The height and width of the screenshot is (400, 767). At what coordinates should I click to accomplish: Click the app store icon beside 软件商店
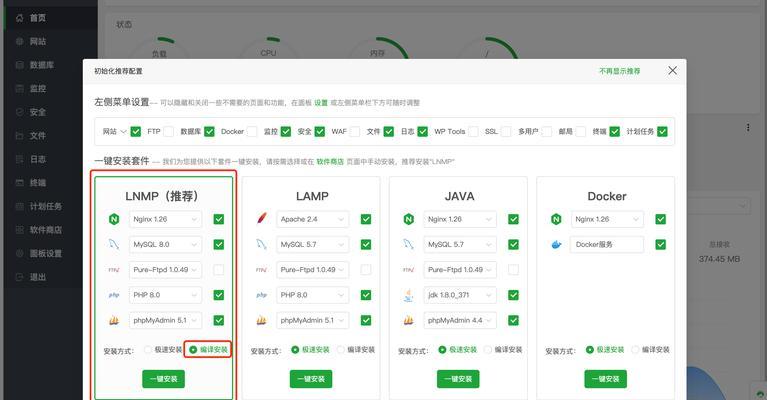pyautogui.click(x=20, y=229)
